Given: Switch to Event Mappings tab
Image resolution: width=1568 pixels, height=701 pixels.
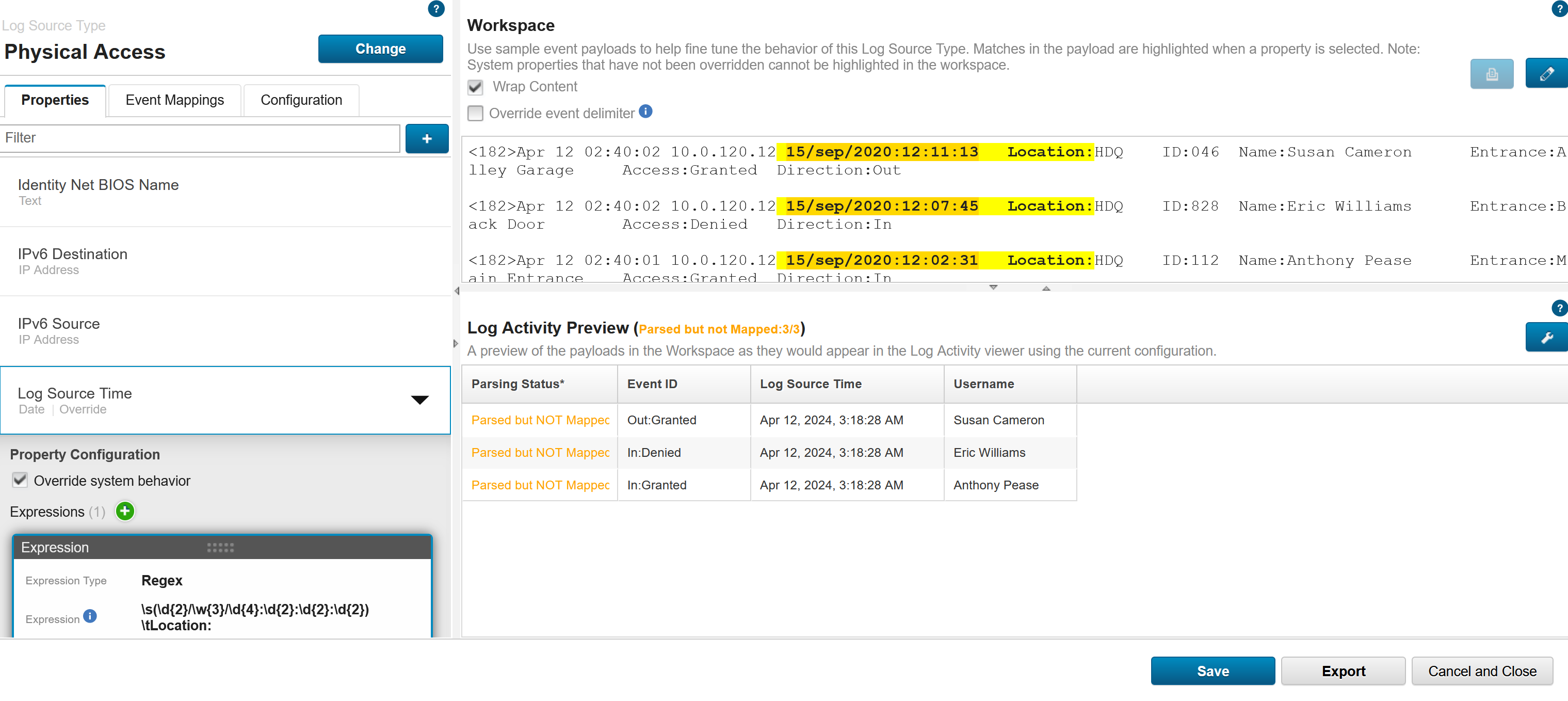Looking at the screenshot, I should coord(174,100).
